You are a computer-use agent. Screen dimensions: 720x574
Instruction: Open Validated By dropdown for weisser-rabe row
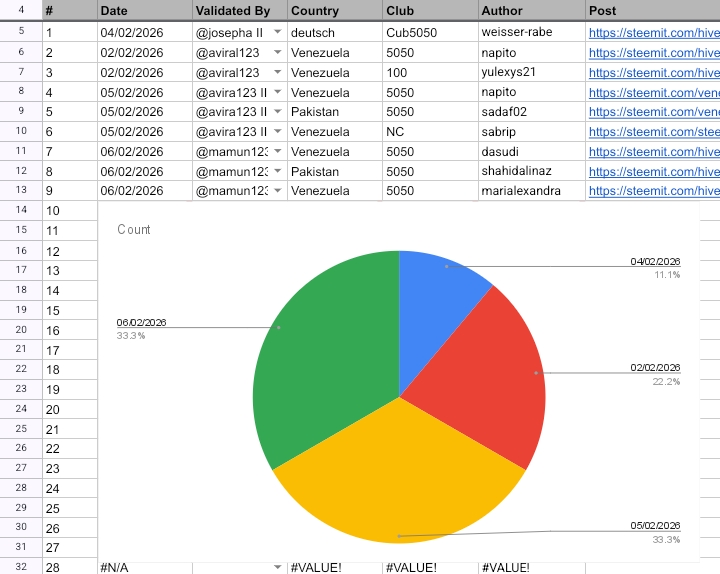pos(277,32)
